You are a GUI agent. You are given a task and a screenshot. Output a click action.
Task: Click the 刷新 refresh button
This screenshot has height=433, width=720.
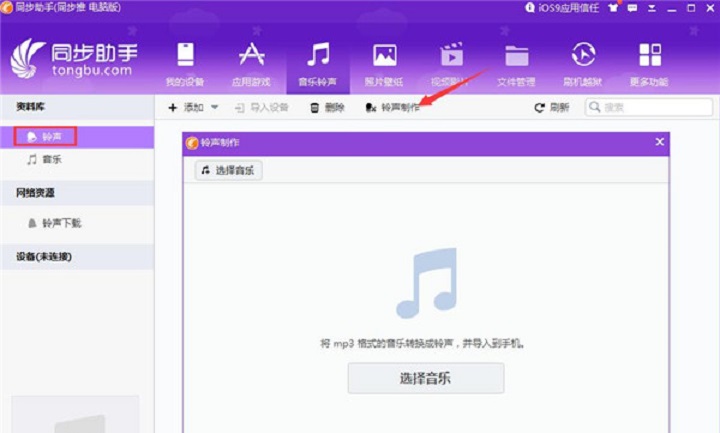pyautogui.click(x=552, y=107)
